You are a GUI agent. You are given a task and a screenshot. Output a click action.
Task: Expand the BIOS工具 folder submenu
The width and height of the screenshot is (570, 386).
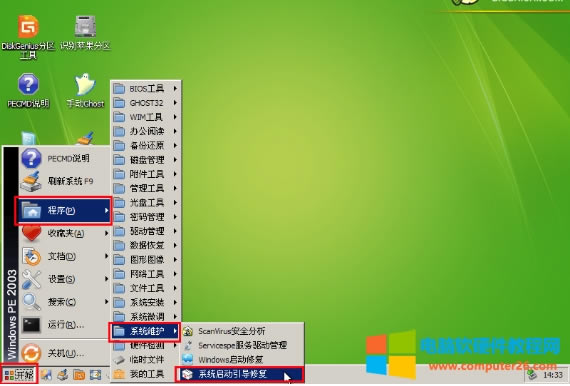(x=145, y=88)
